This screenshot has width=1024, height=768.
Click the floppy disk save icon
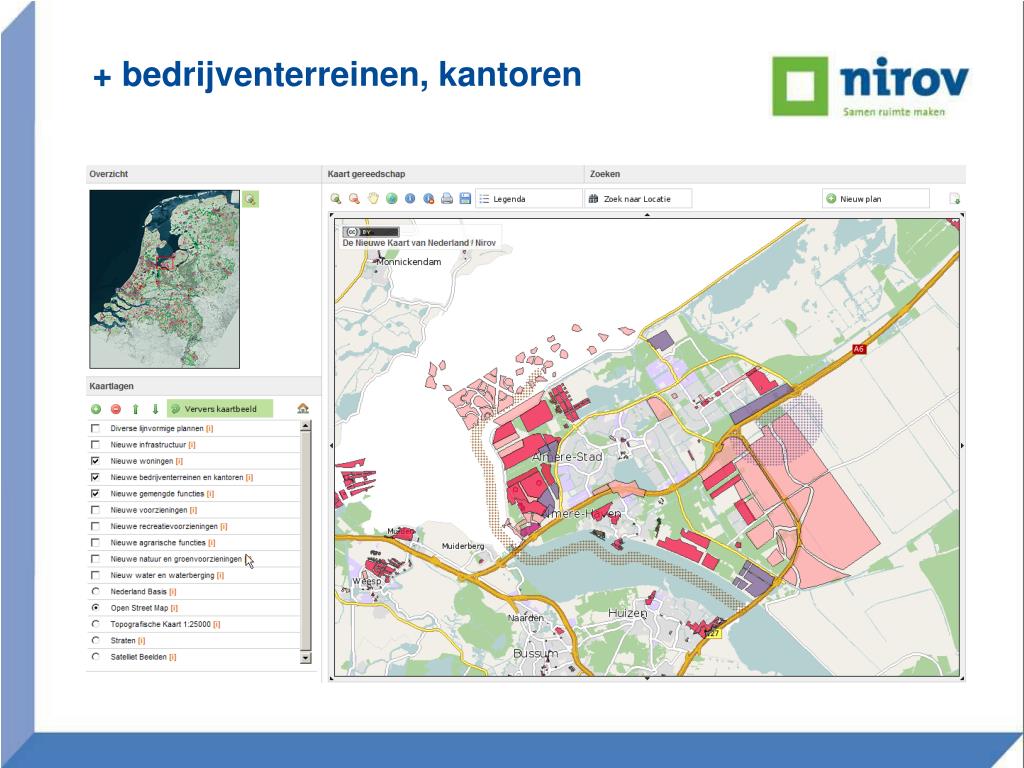465,199
